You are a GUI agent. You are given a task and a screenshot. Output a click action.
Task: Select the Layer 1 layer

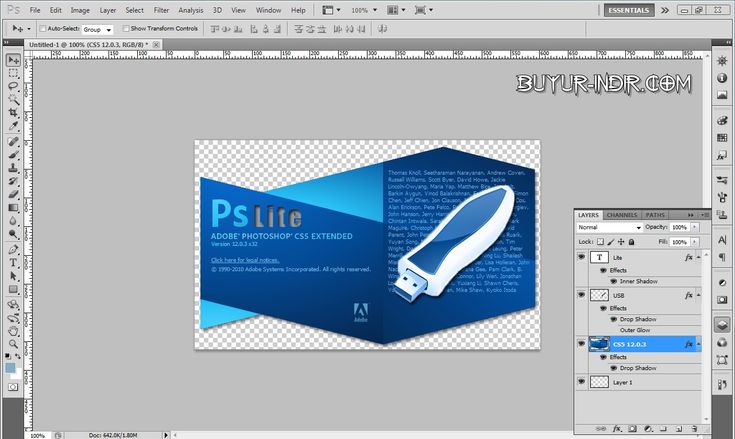tap(639, 382)
